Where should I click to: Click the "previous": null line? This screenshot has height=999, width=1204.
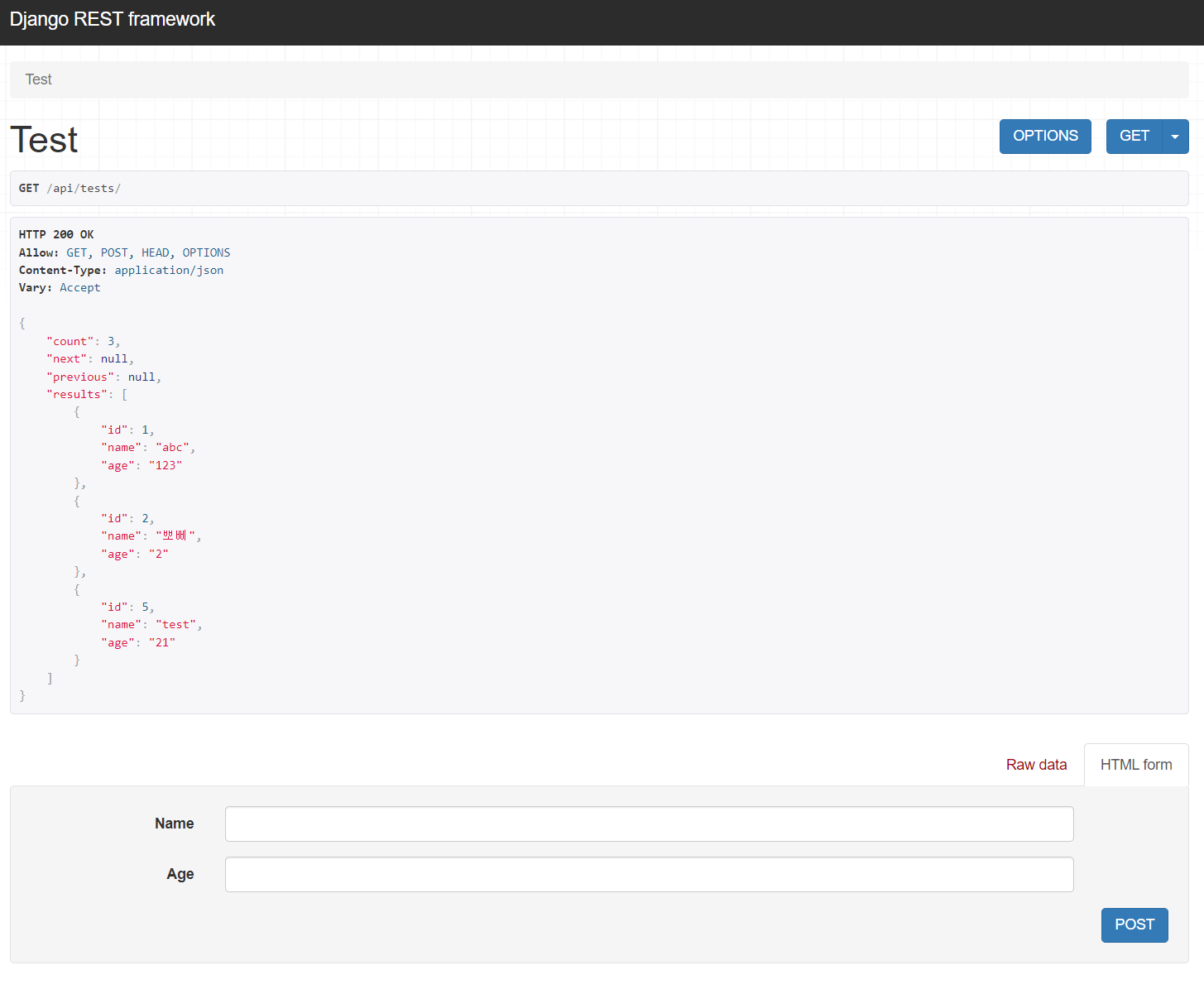103,377
